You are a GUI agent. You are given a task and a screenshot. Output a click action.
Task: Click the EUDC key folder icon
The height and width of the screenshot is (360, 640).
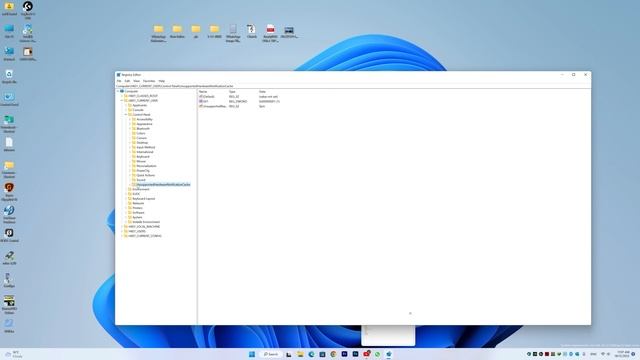(130, 194)
